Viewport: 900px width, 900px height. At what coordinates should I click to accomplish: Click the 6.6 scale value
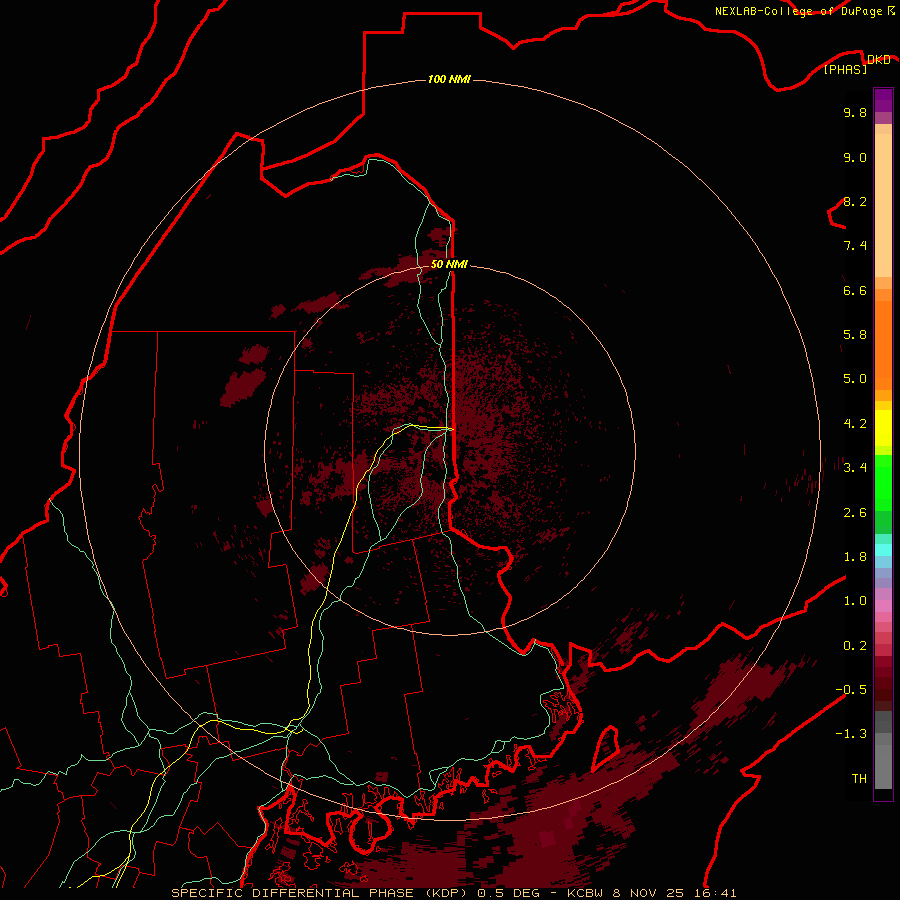tap(855, 290)
